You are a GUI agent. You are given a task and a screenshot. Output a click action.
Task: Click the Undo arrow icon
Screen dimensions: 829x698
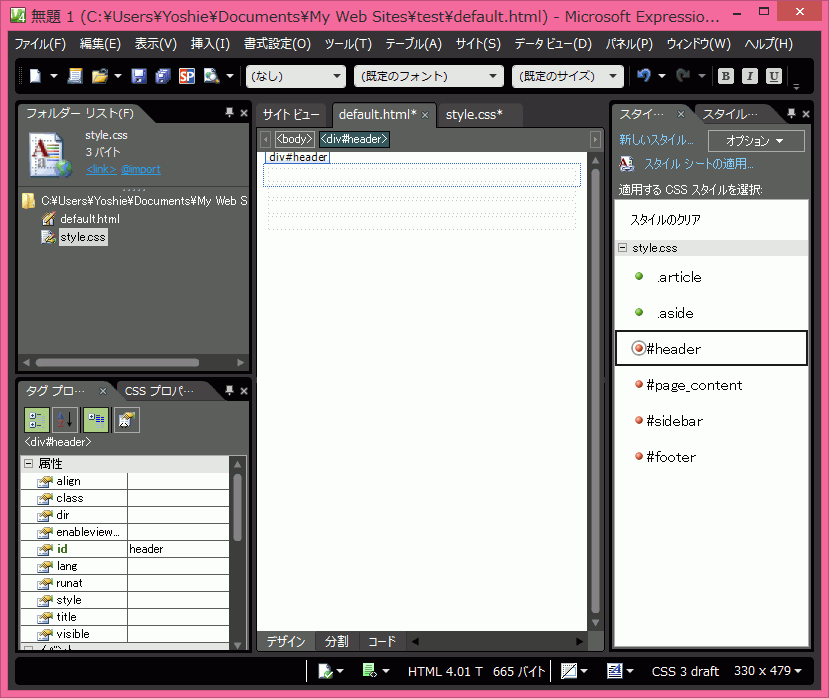coord(643,76)
